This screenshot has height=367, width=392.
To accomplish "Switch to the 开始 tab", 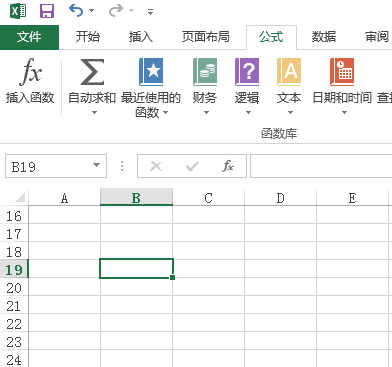I will (x=88, y=37).
